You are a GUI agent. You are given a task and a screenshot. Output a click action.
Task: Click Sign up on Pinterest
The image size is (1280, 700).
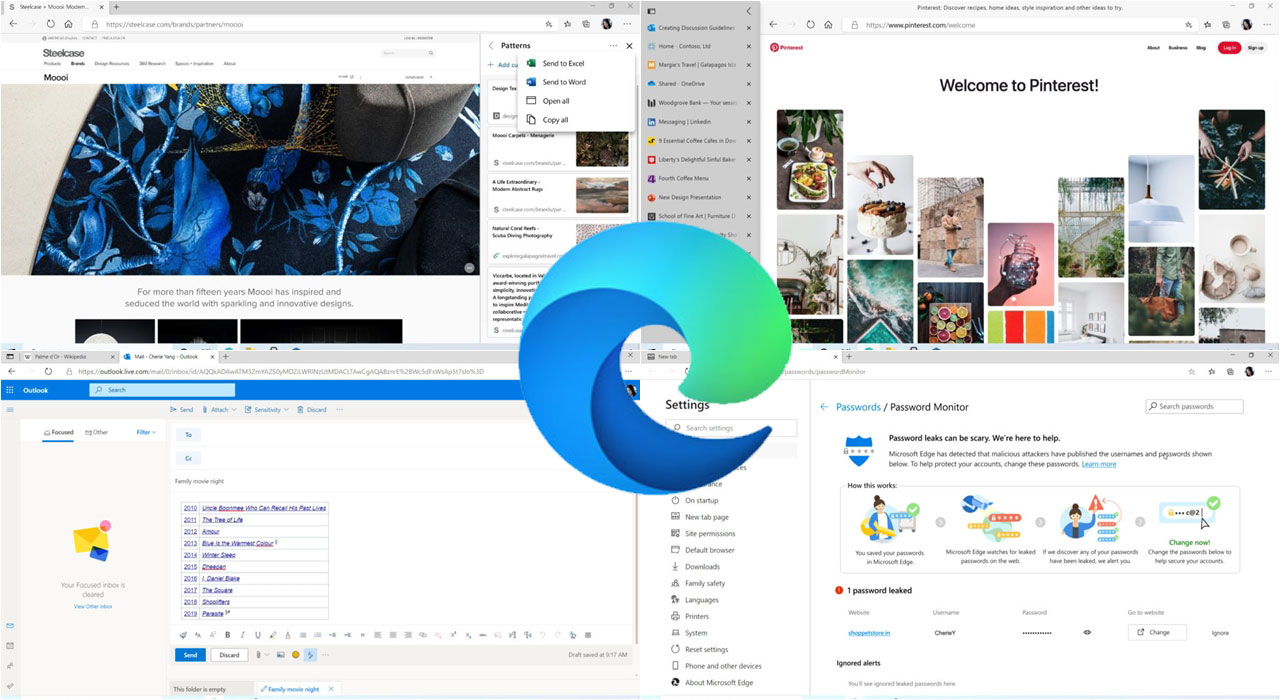tap(1256, 47)
